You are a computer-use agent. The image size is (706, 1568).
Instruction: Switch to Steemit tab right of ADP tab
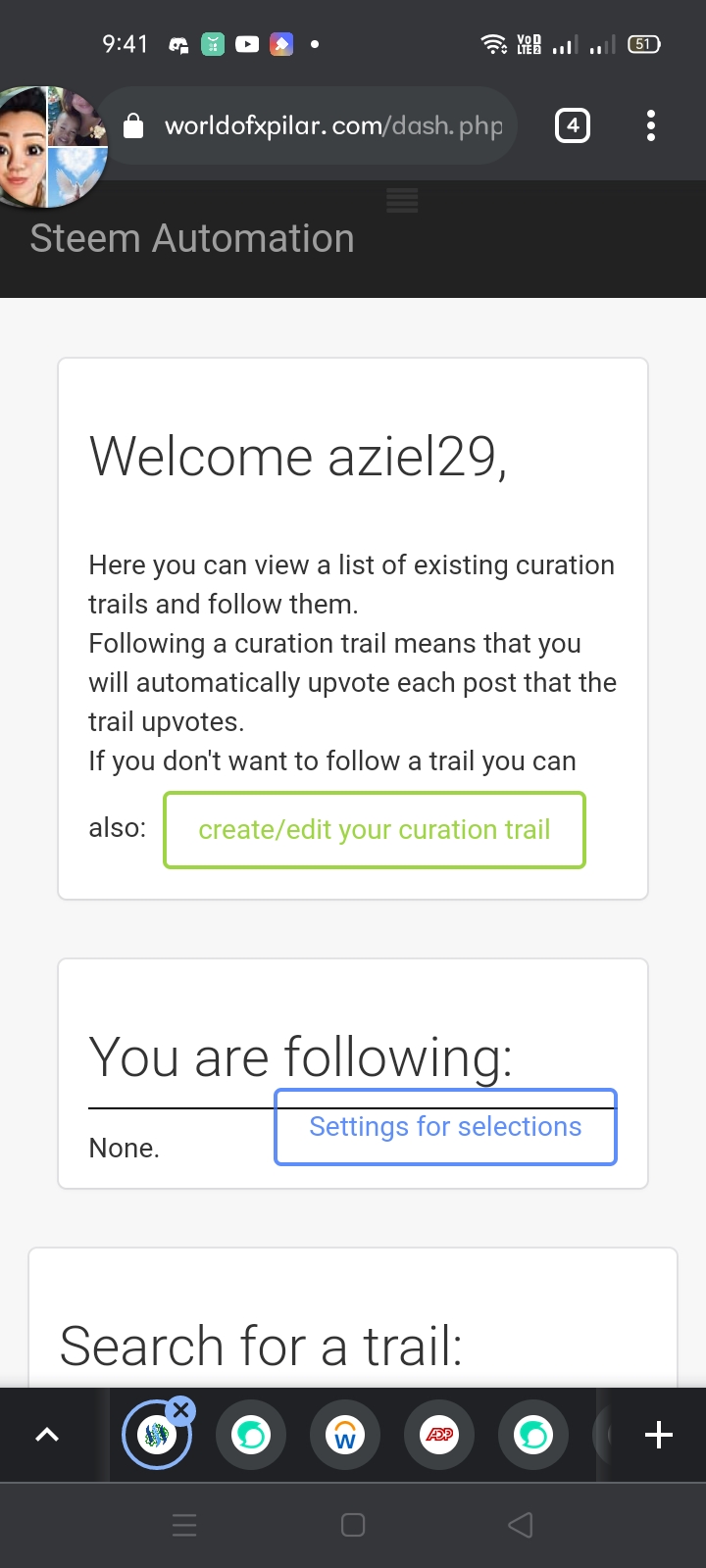[533, 1436]
